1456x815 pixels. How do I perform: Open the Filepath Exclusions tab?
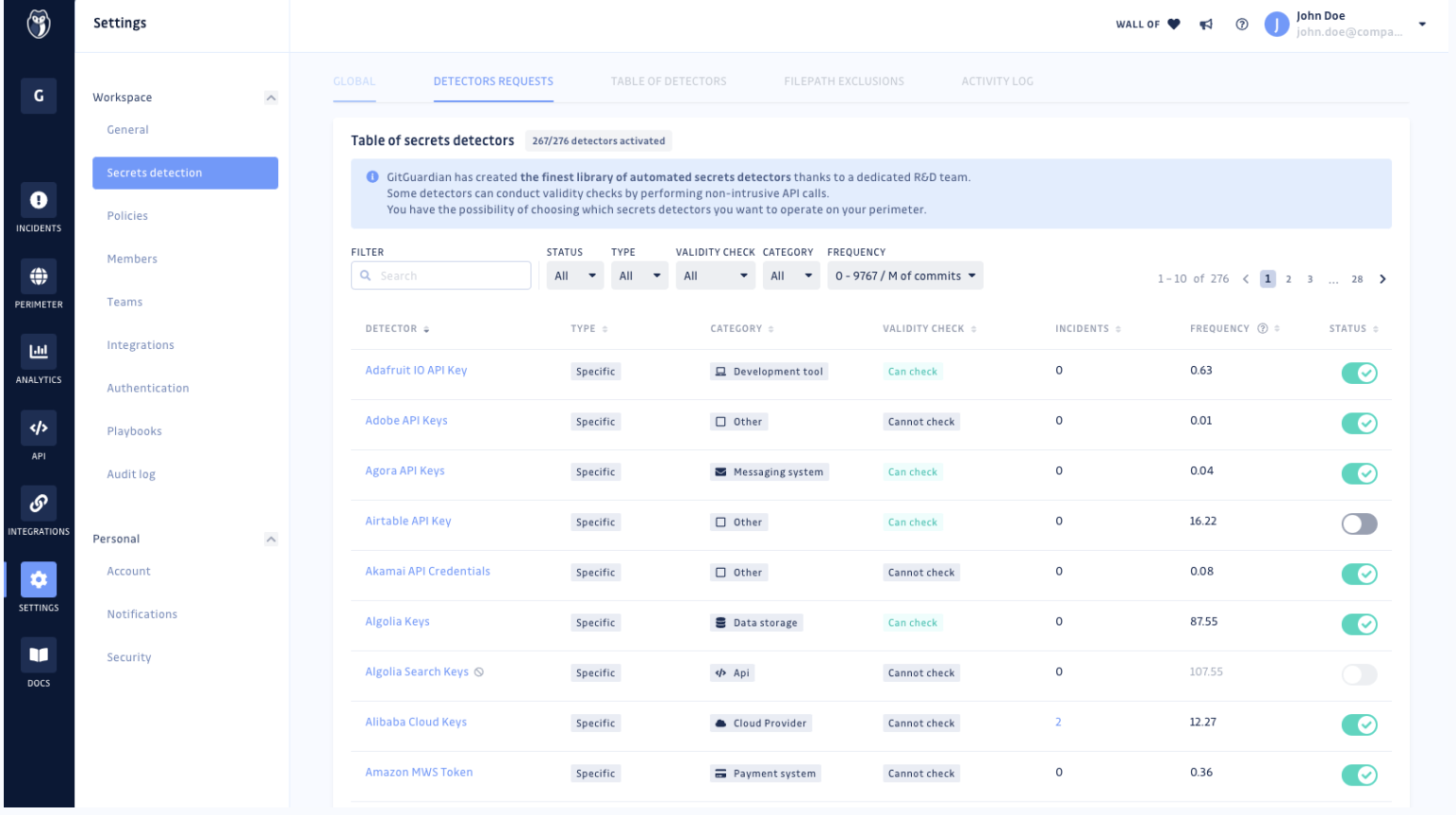click(x=844, y=81)
